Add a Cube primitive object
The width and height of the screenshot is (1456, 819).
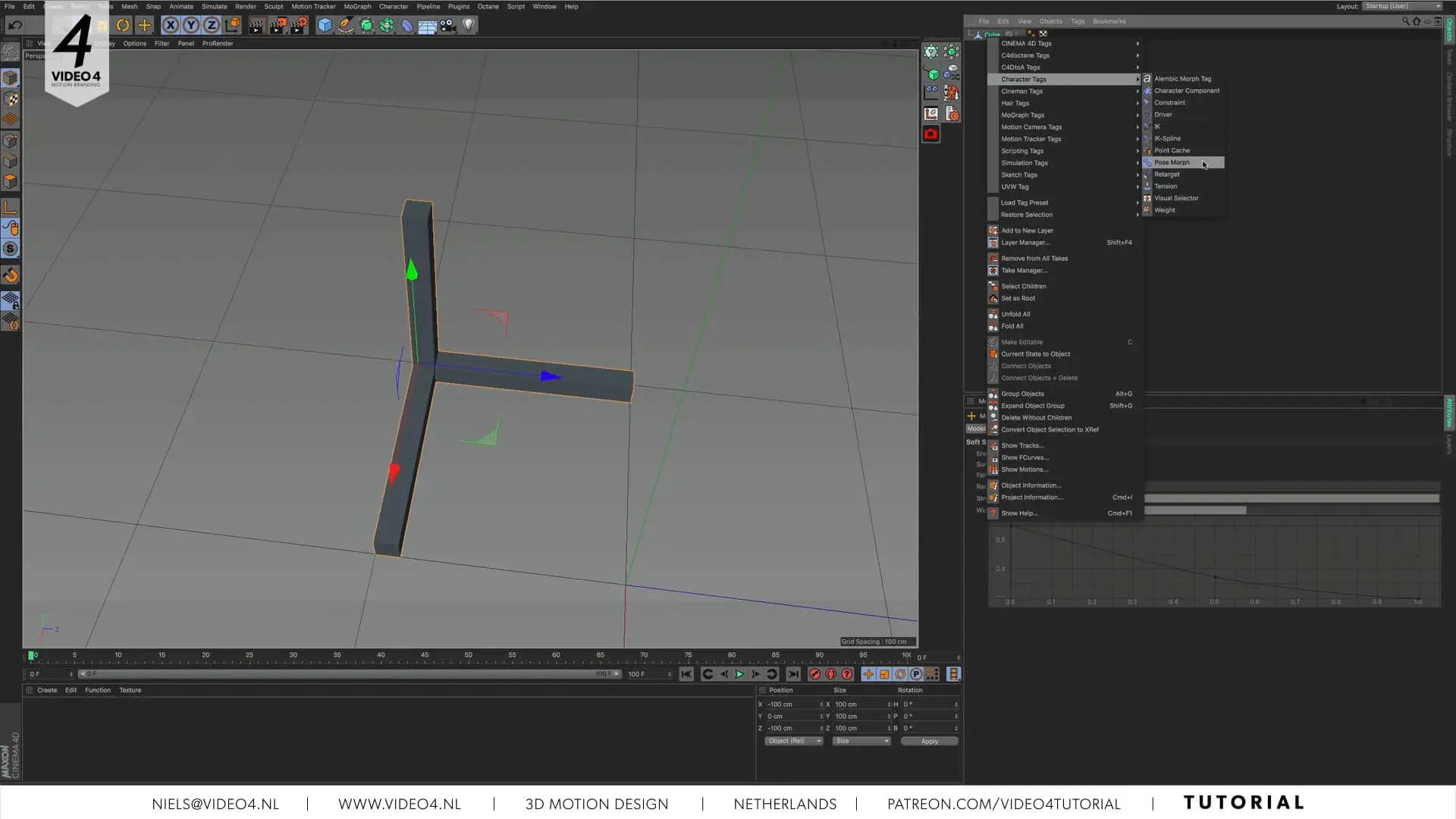[325, 25]
